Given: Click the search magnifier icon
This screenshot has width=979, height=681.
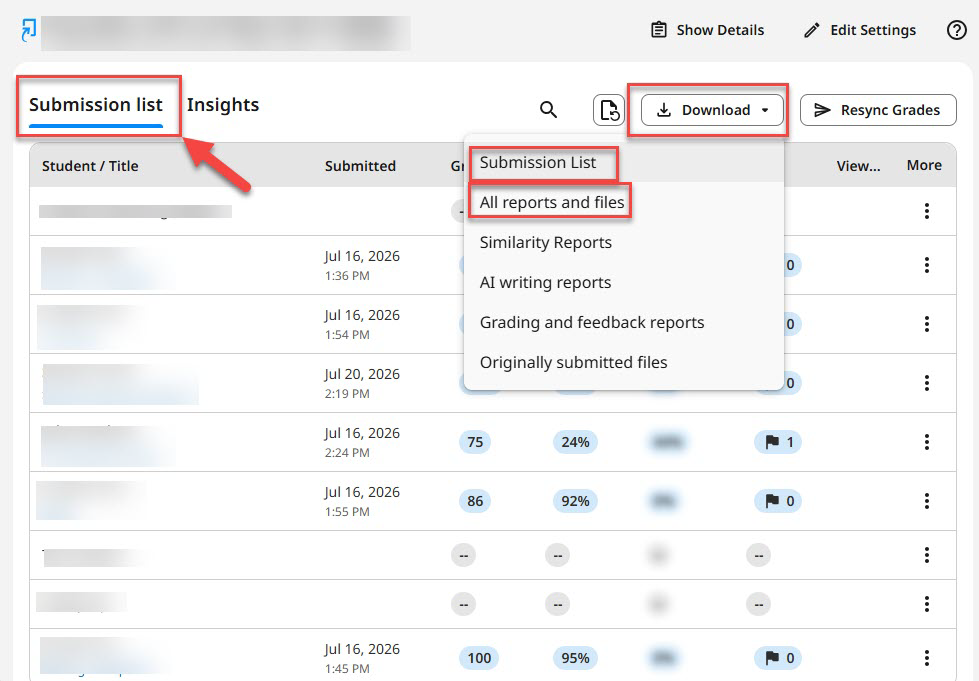Looking at the screenshot, I should tap(548, 110).
